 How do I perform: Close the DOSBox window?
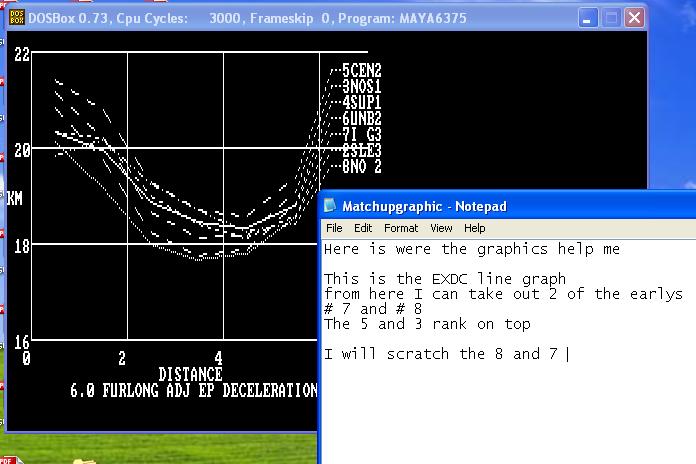click(635, 19)
